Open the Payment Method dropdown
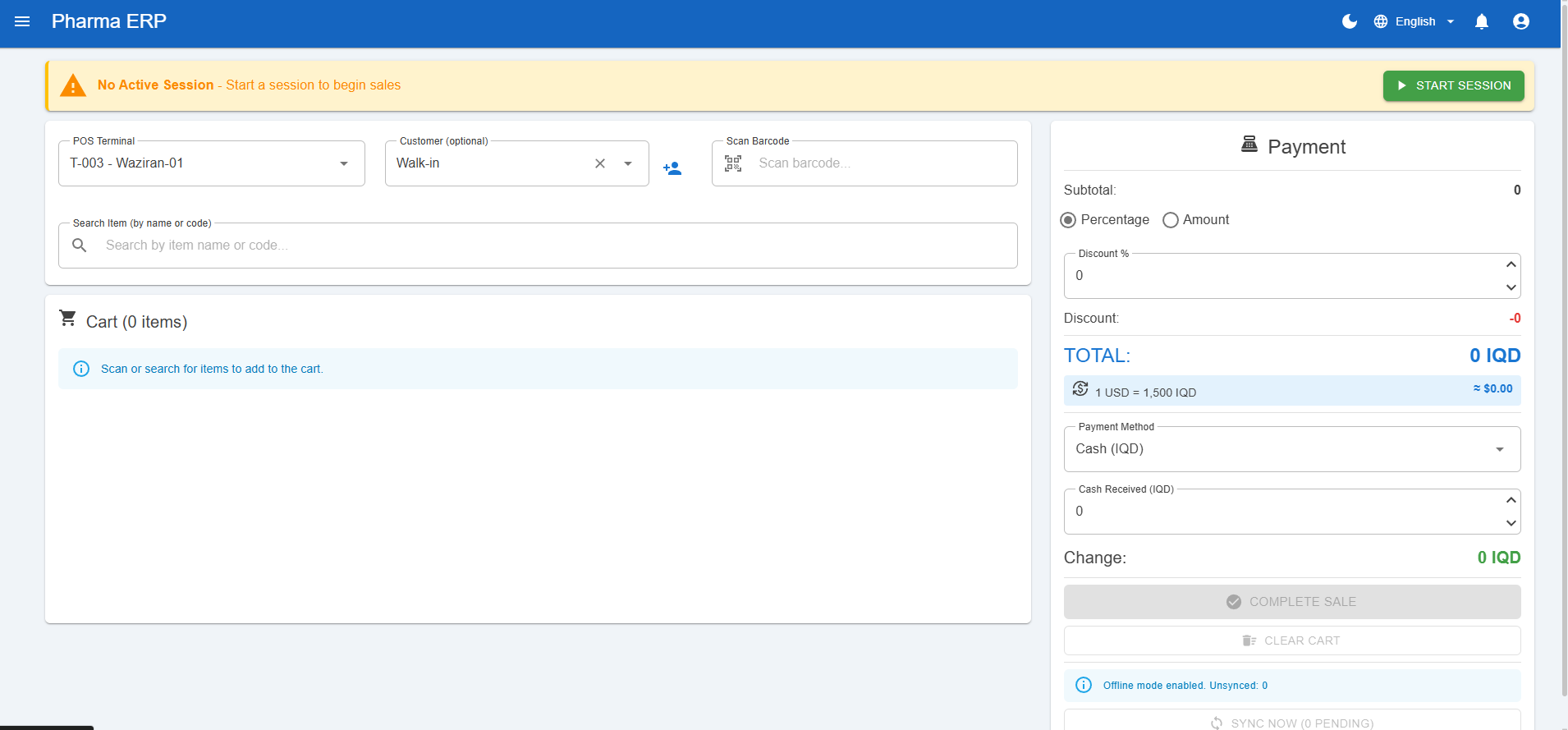This screenshot has width=1568, height=730. tap(1292, 449)
